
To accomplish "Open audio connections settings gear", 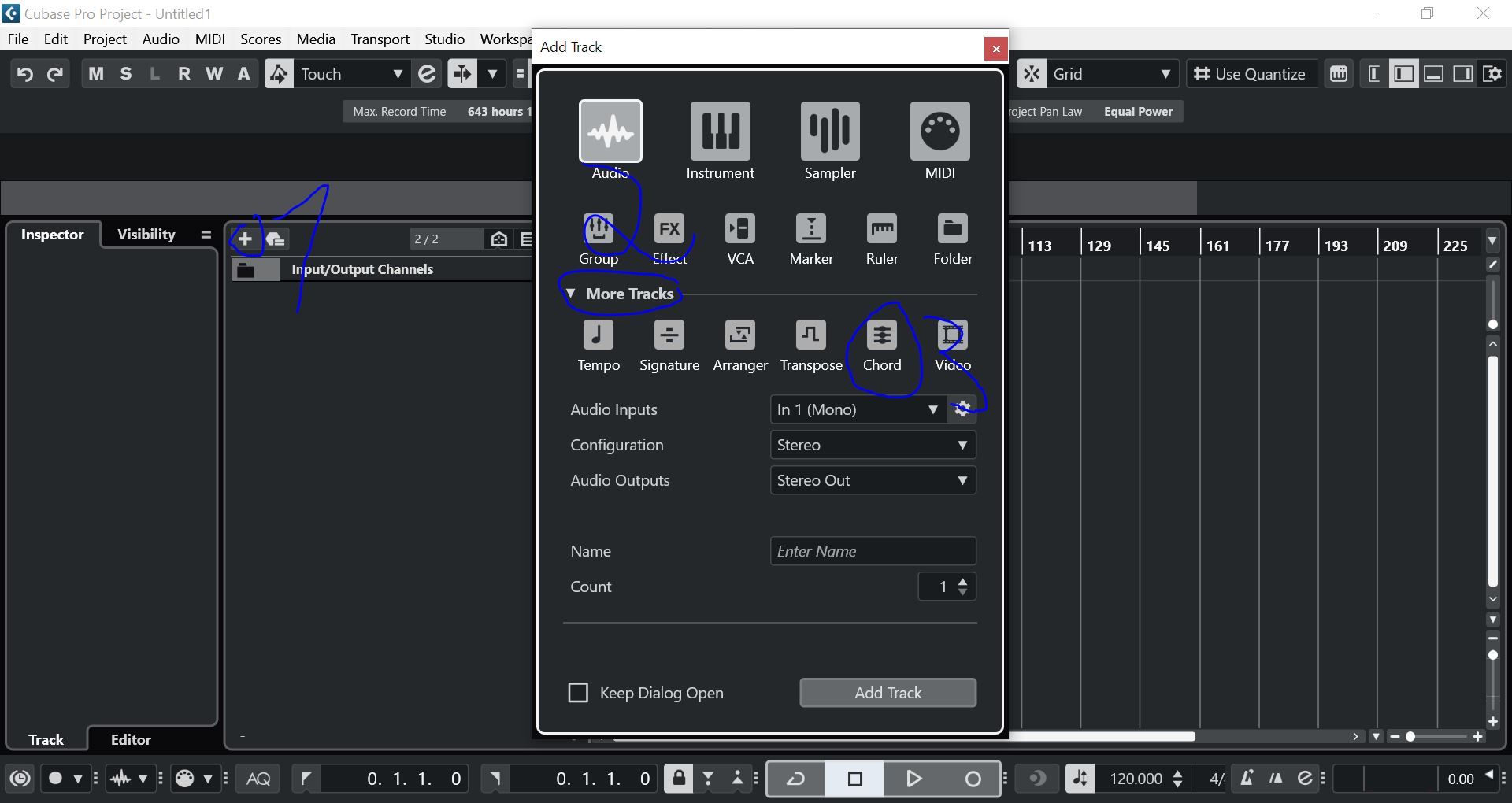I will pyautogui.click(x=962, y=409).
